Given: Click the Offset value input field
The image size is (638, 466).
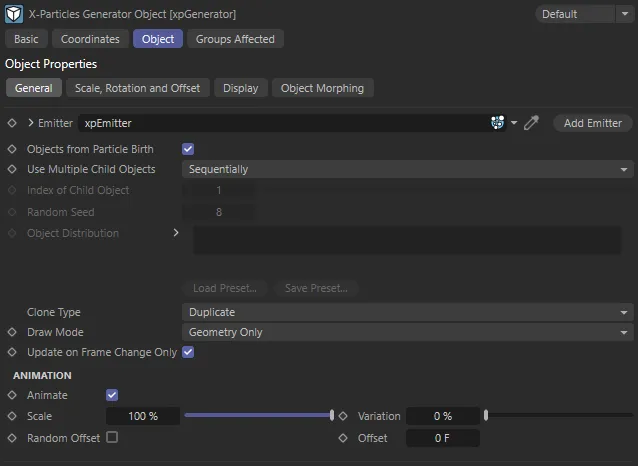Looking at the screenshot, I should pyautogui.click(x=442, y=438).
